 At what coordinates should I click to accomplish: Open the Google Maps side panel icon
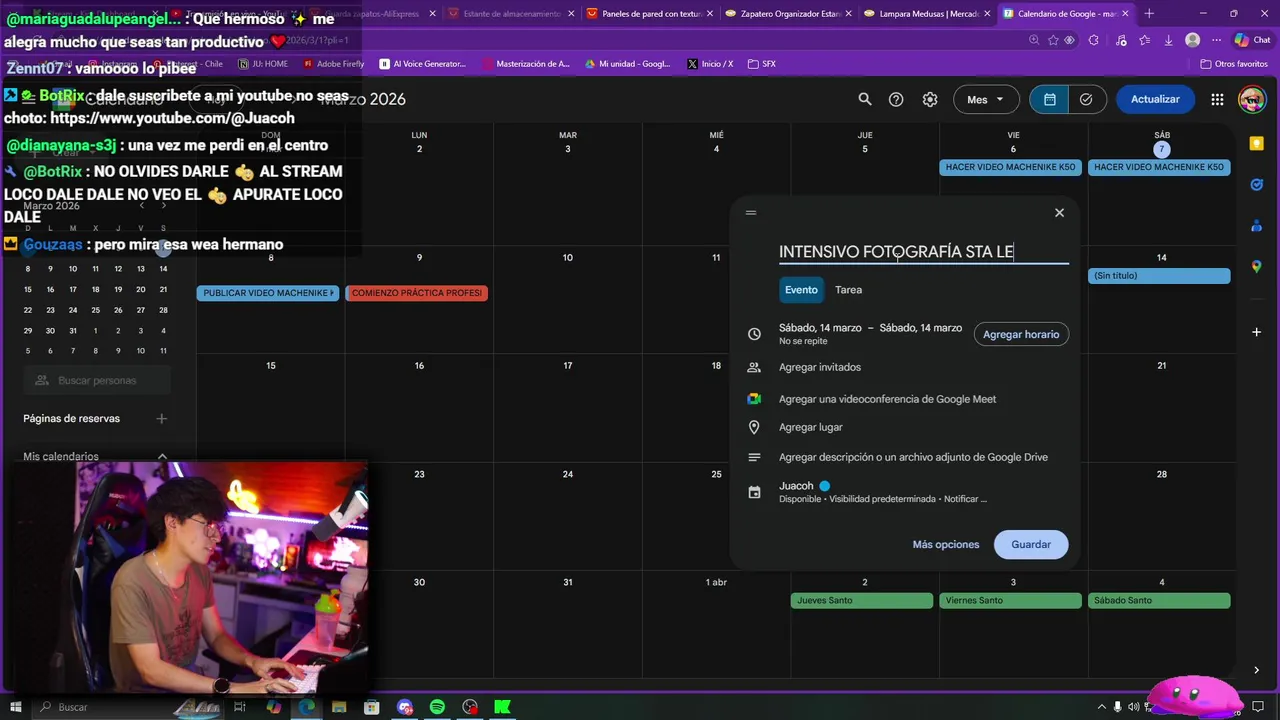coord(1257,267)
